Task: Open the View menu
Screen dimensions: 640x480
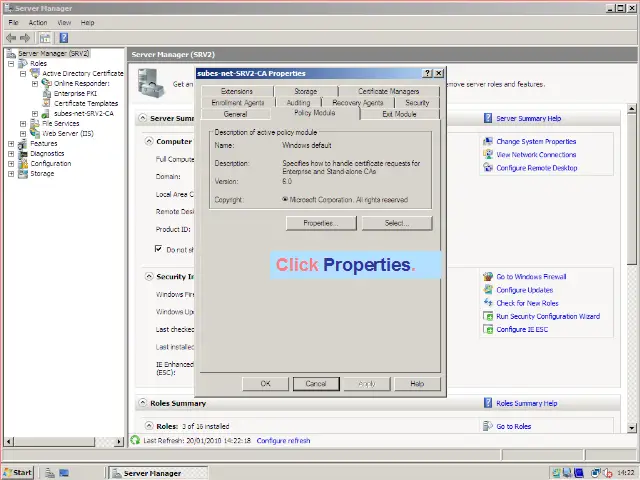Action: pyautogui.click(x=64, y=22)
